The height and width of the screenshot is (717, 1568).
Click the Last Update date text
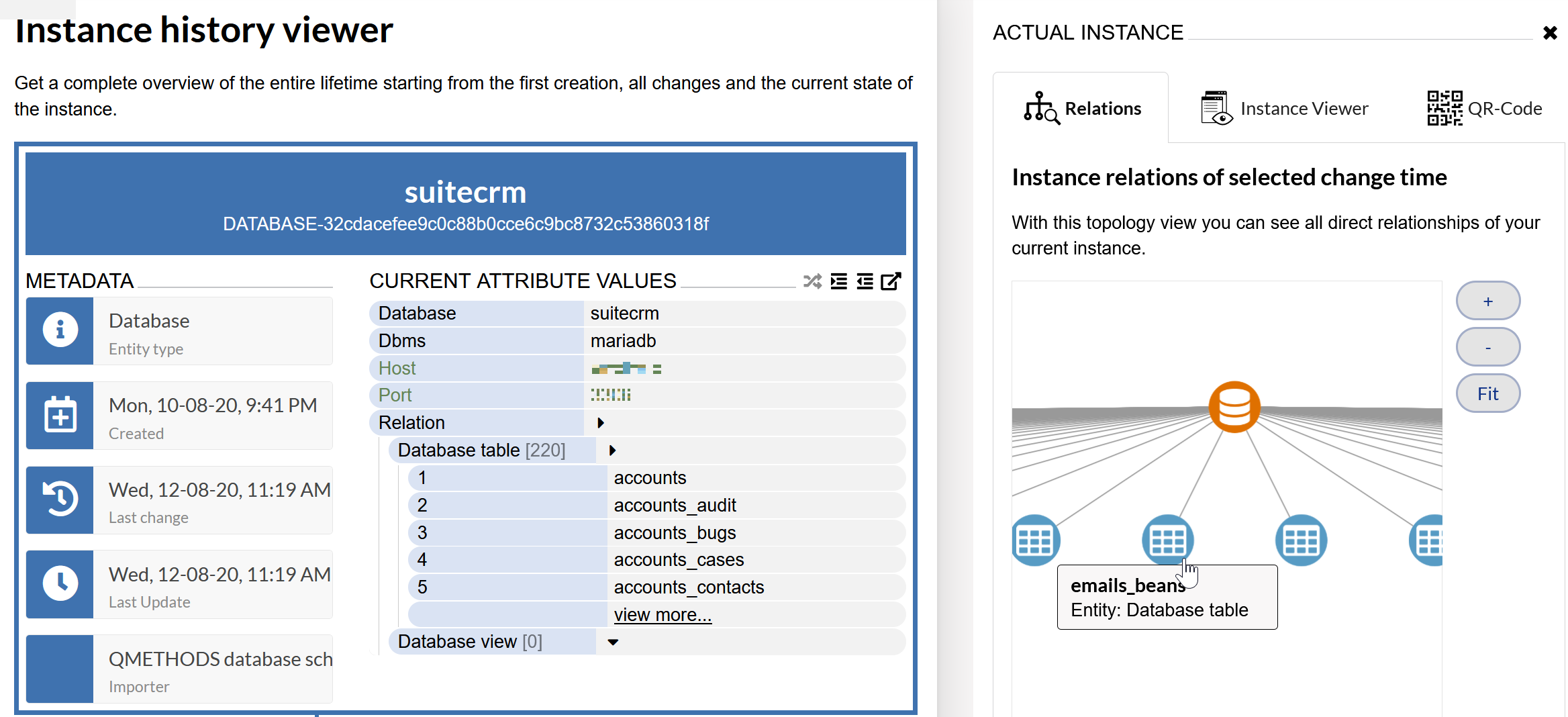pos(219,574)
